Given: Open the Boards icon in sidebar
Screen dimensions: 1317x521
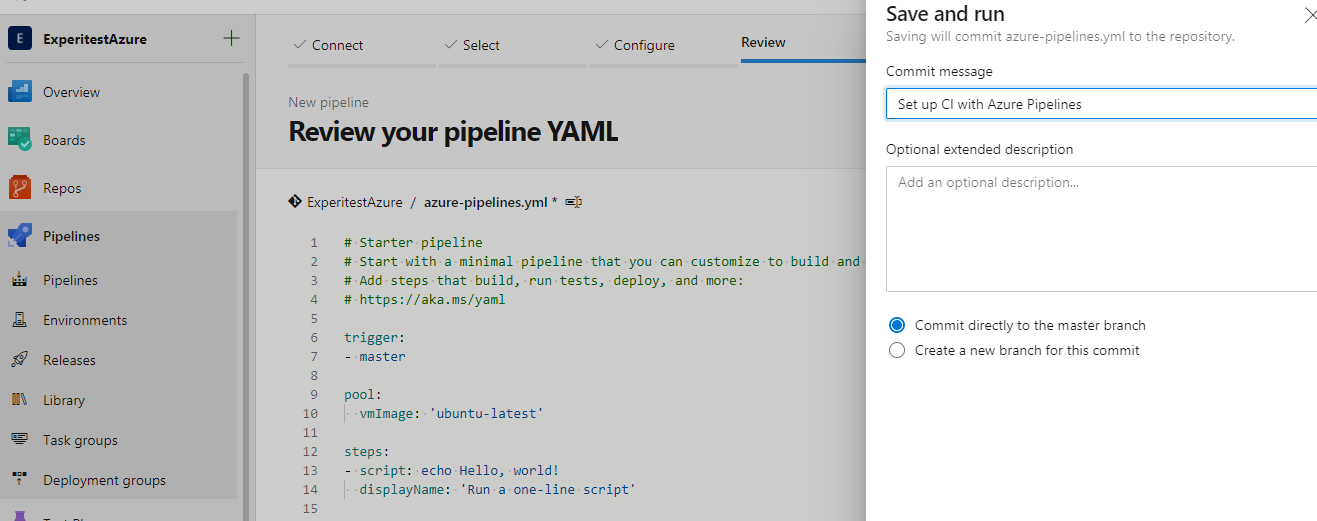Looking at the screenshot, I should click(20, 140).
